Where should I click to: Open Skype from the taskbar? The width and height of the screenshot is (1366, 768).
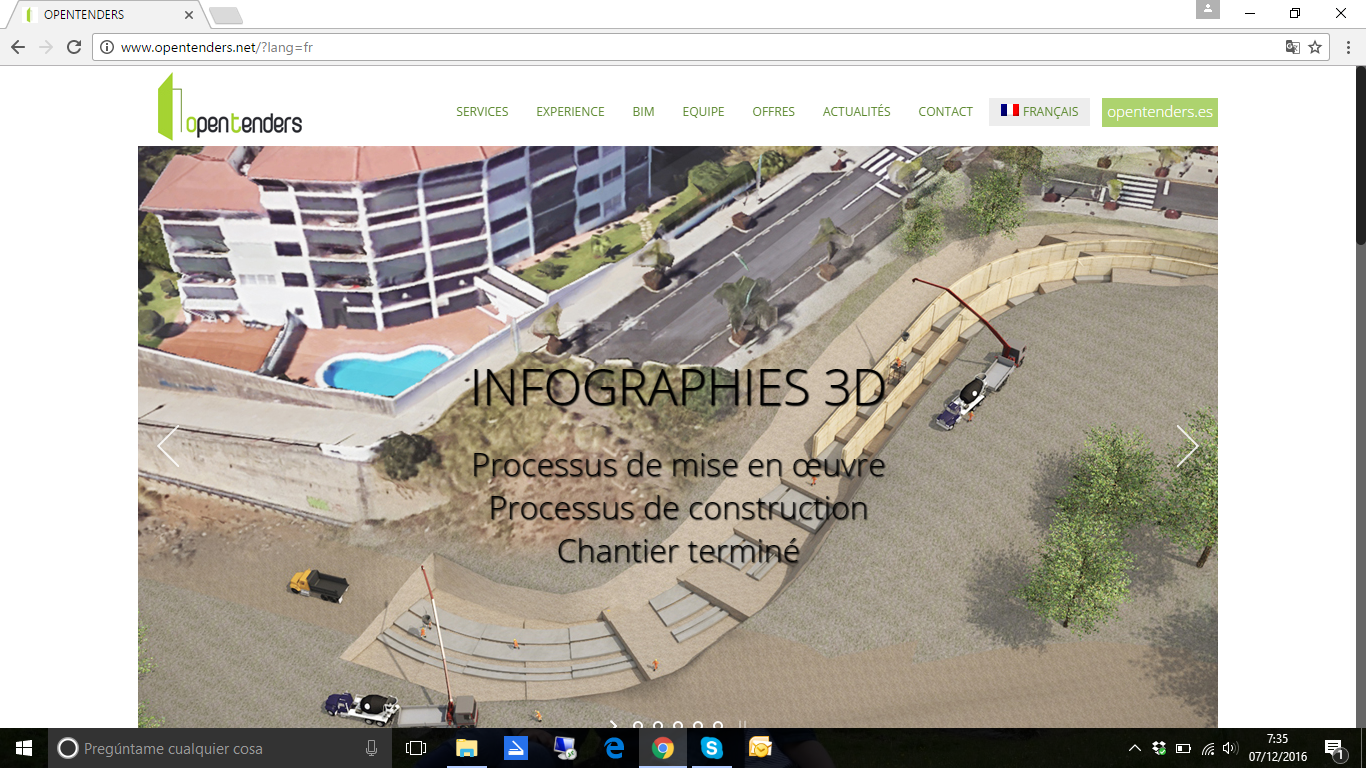[x=711, y=748]
